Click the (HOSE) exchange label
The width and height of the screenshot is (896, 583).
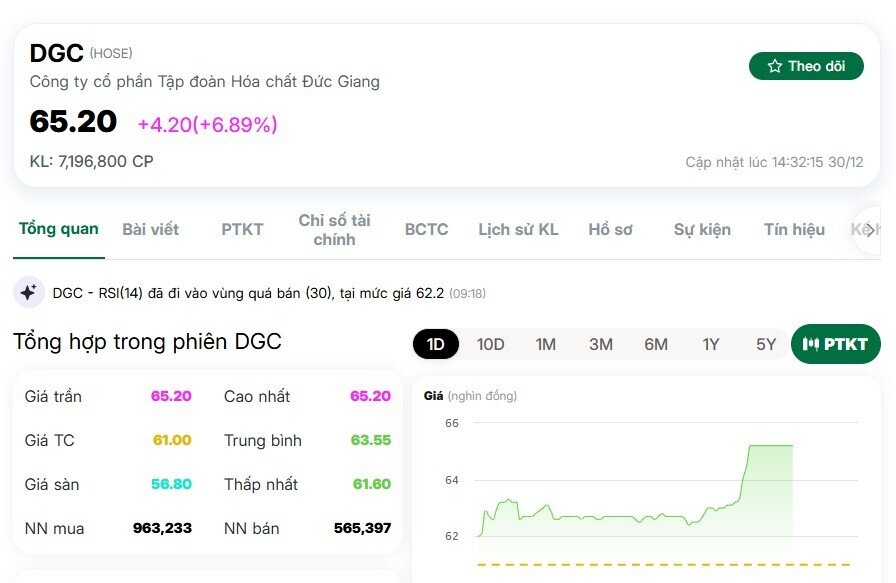[111, 54]
